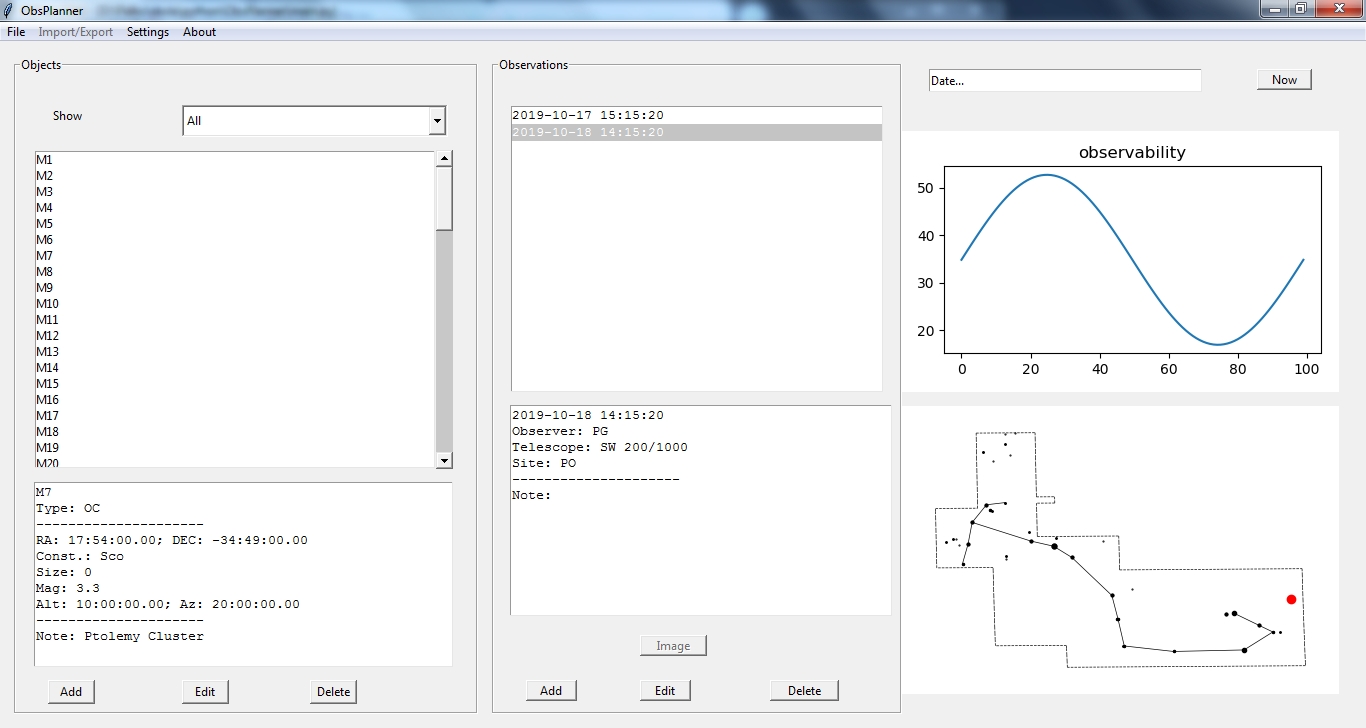Click the objects list scrollbar thumb
This screenshot has width=1366, height=728.
coord(444,198)
